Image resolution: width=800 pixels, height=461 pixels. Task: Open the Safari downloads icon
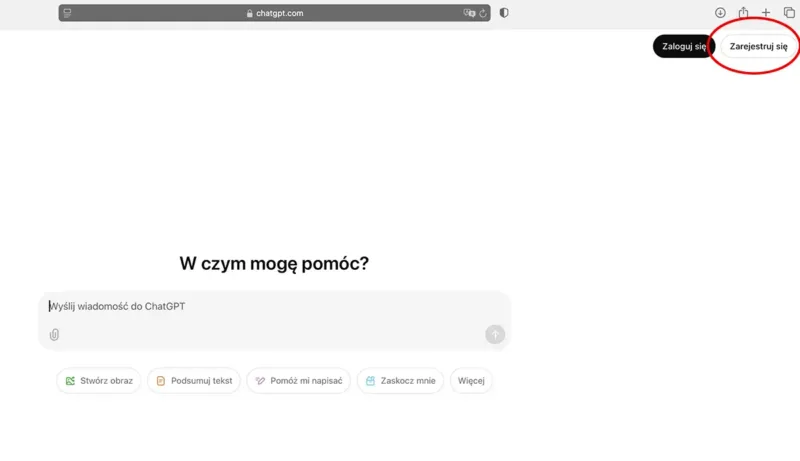[720, 13]
